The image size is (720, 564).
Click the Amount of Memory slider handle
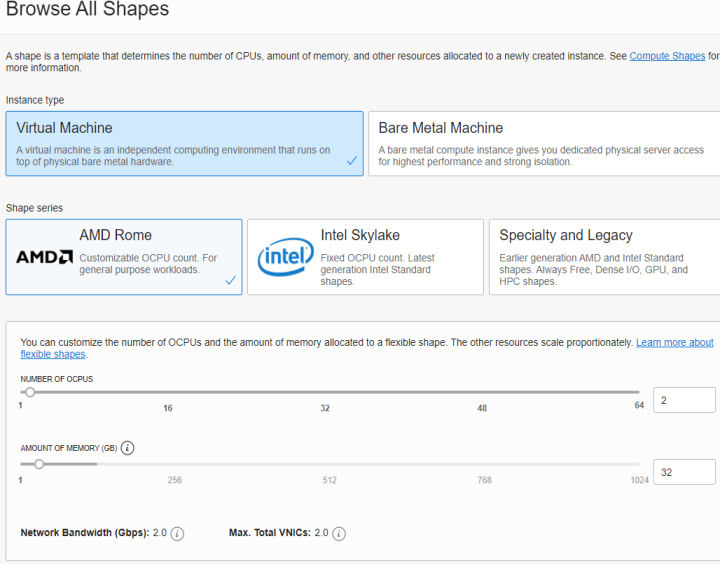click(x=39, y=464)
